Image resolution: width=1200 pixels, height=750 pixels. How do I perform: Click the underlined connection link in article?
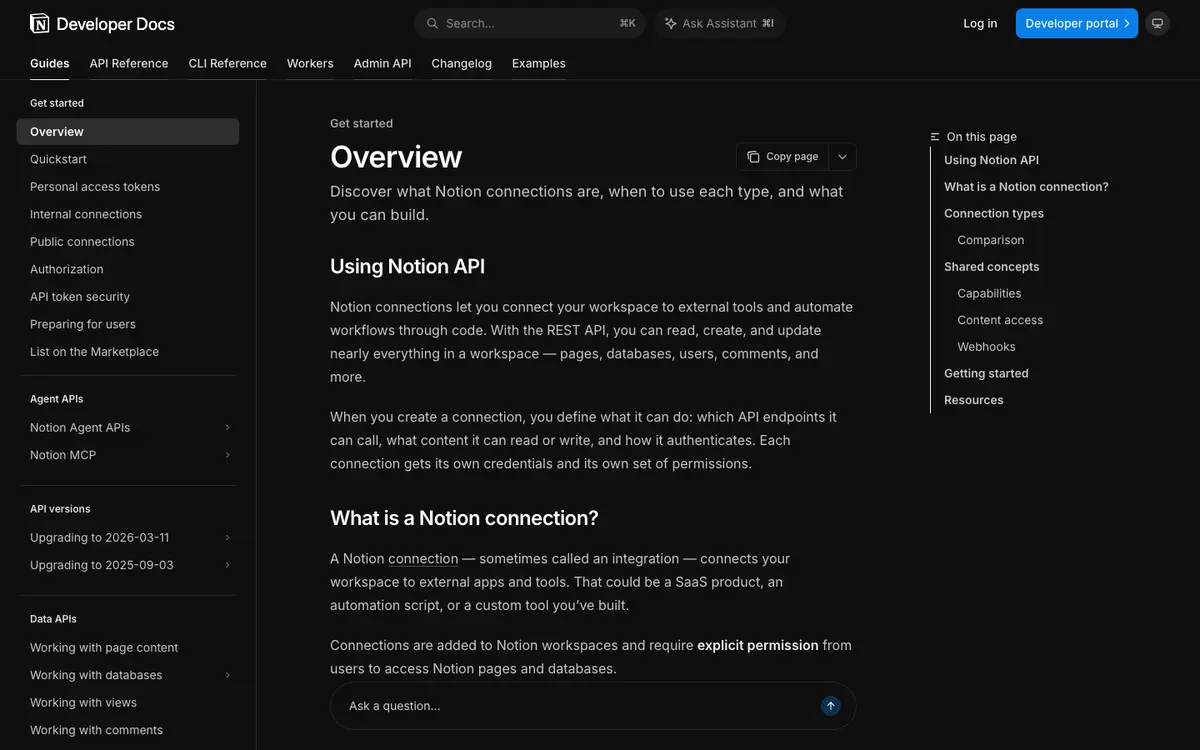click(423, 559)
